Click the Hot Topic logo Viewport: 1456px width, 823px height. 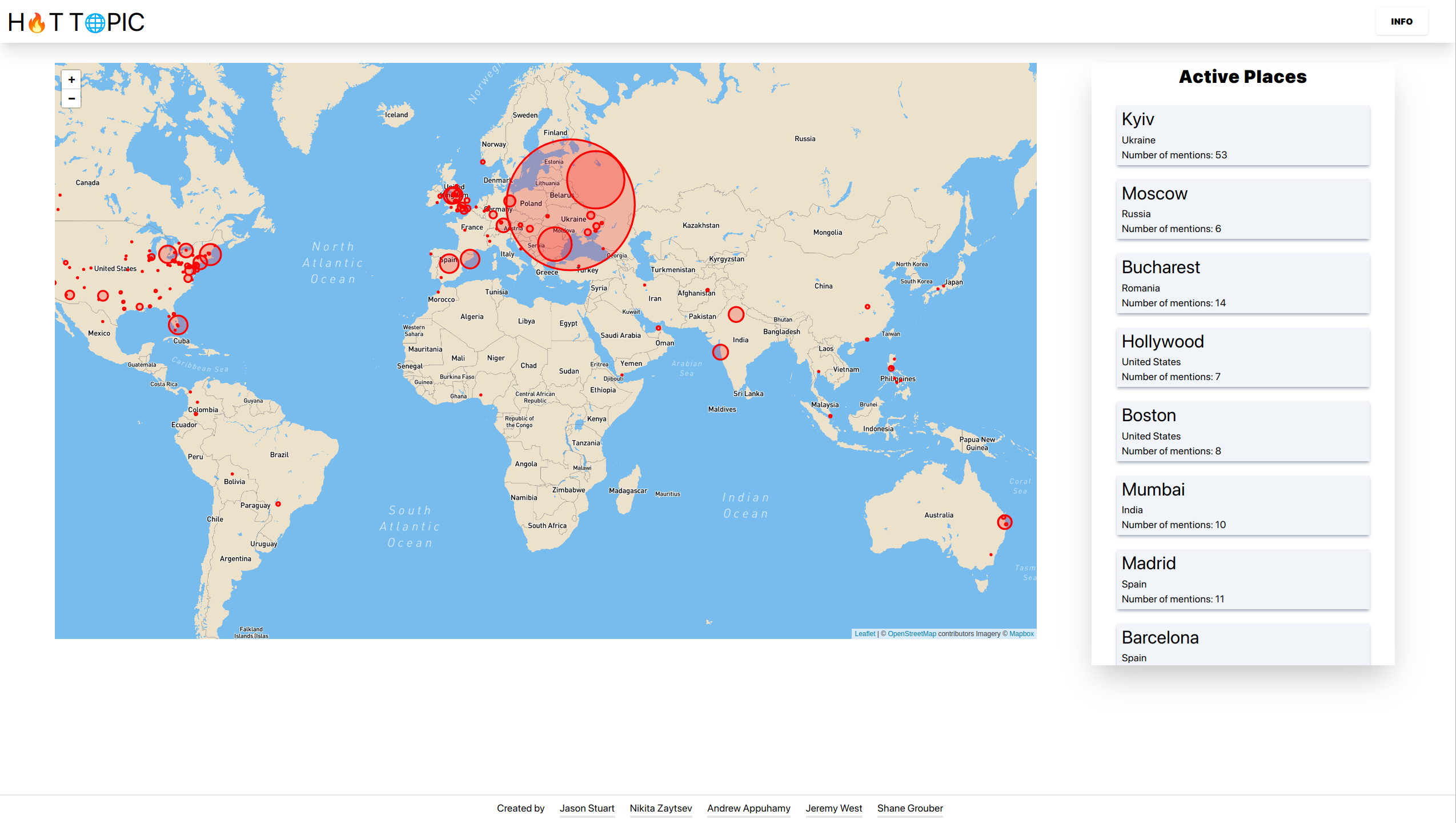[76, 22]
